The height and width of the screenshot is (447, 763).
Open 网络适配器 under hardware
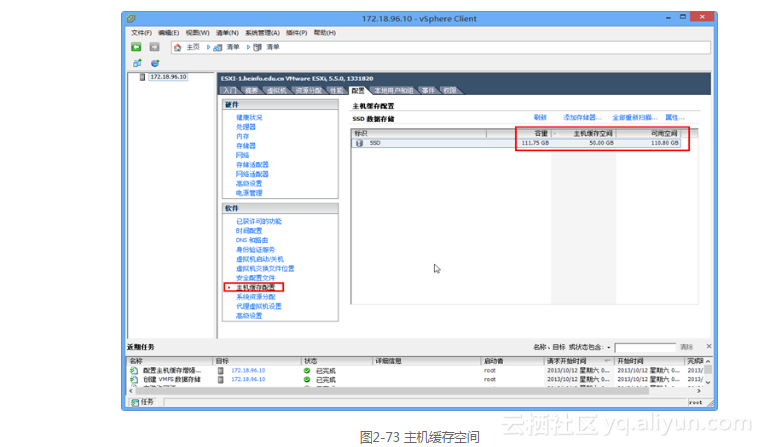252,174
